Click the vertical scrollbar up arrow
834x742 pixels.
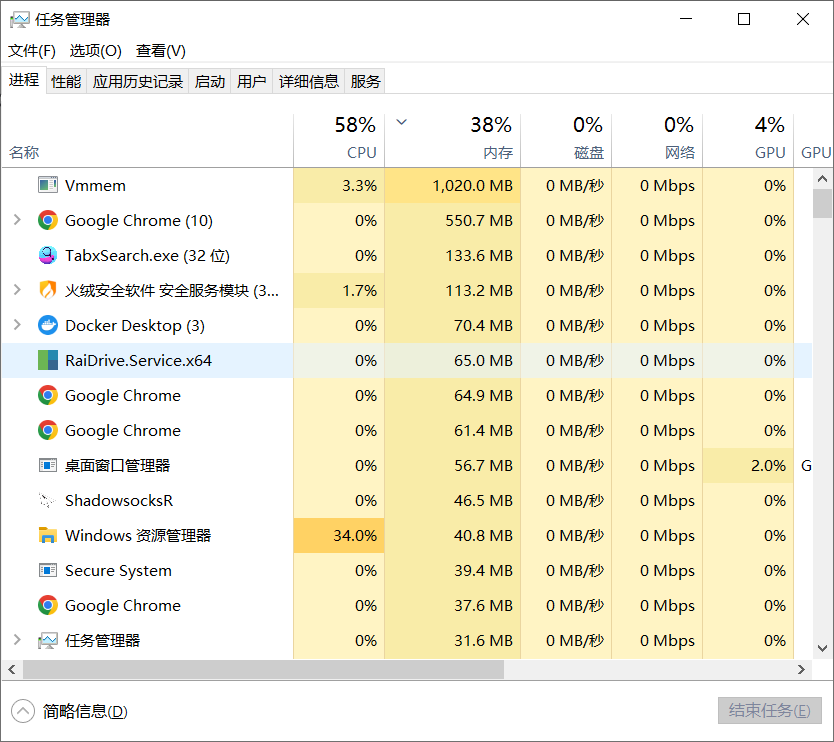(822, 179)
